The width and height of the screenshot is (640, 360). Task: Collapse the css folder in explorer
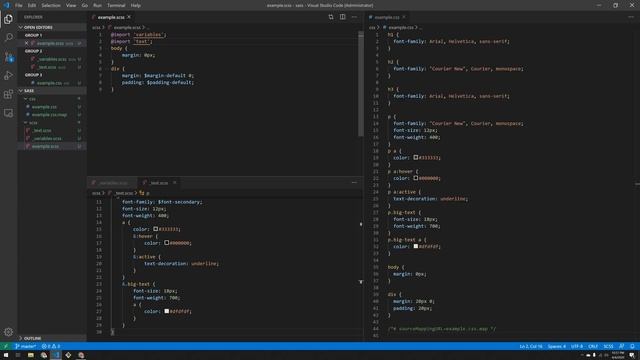51,99
